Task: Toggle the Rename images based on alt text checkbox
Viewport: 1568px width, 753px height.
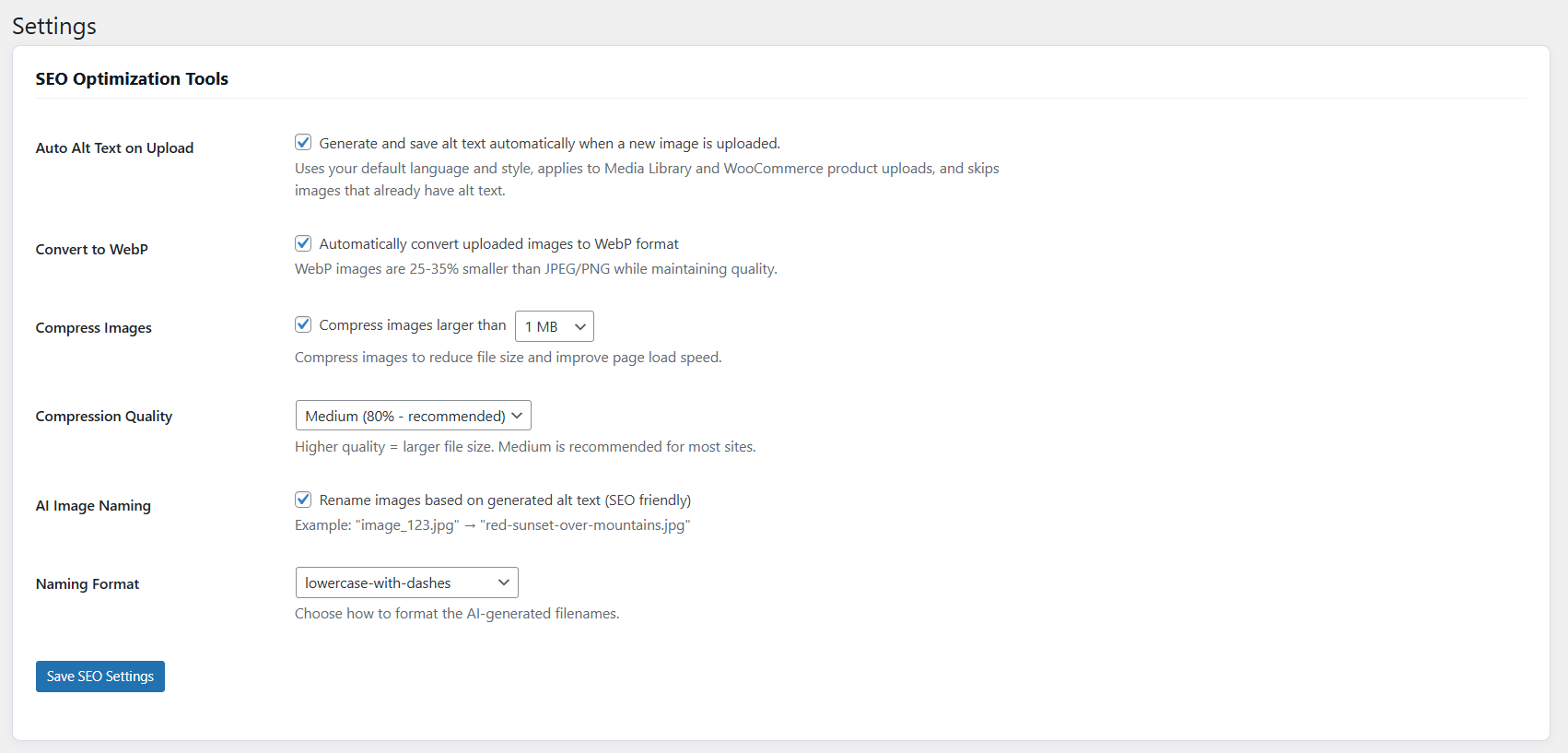Action: pos(303,500)
